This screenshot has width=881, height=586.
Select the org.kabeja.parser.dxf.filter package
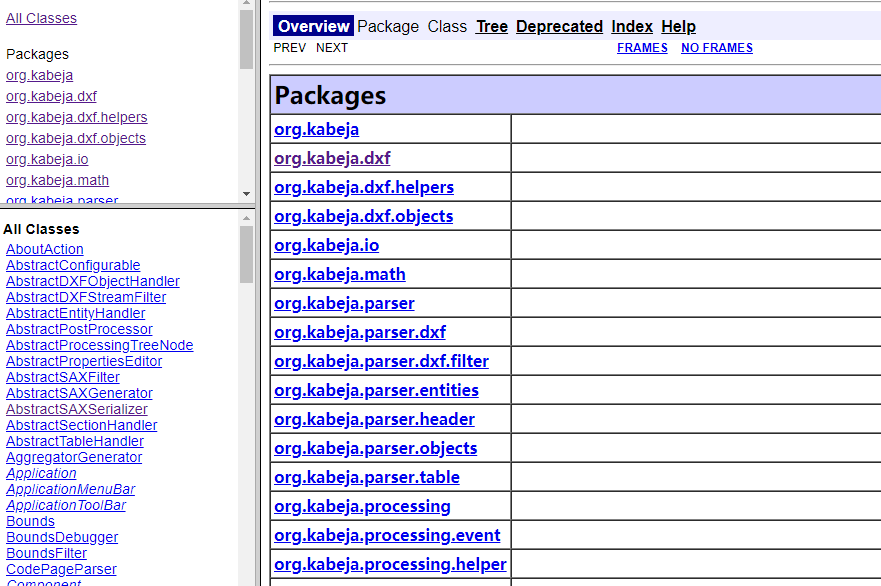coord(382,361)
